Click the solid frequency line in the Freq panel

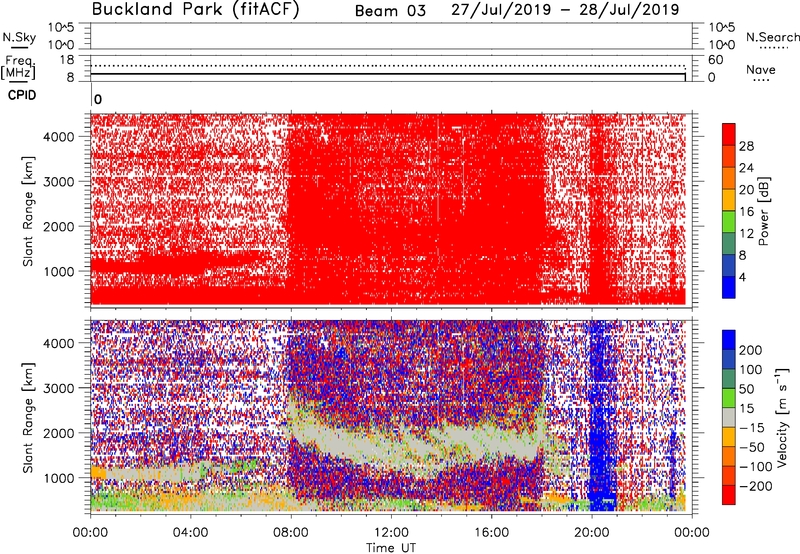388,74
